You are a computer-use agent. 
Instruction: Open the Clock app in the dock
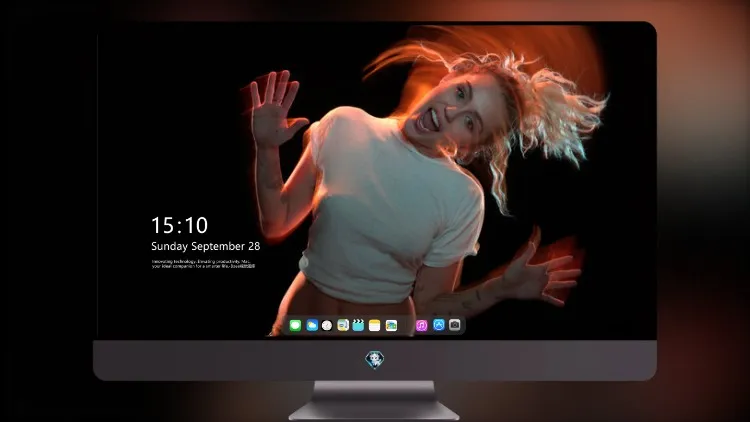coord(327,326)
